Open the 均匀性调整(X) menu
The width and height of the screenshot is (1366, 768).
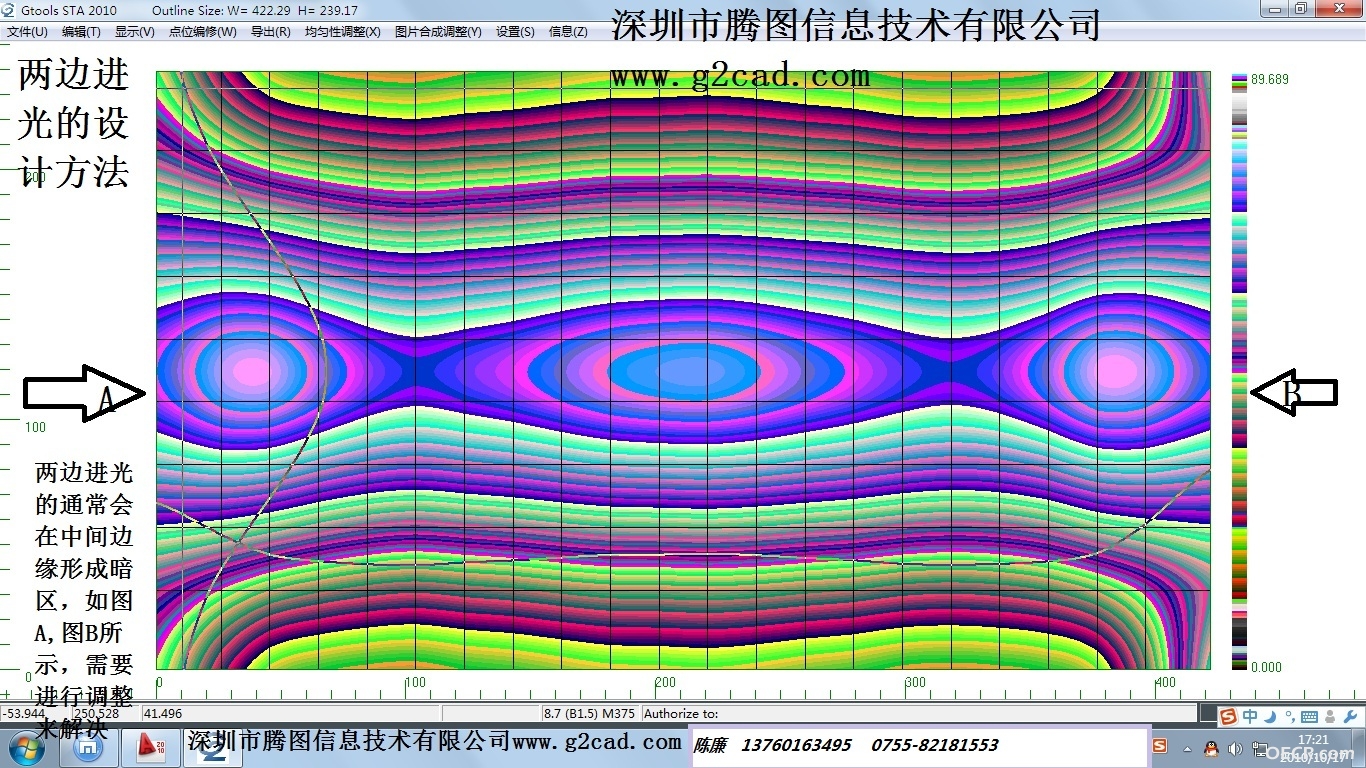pos(343,32)
